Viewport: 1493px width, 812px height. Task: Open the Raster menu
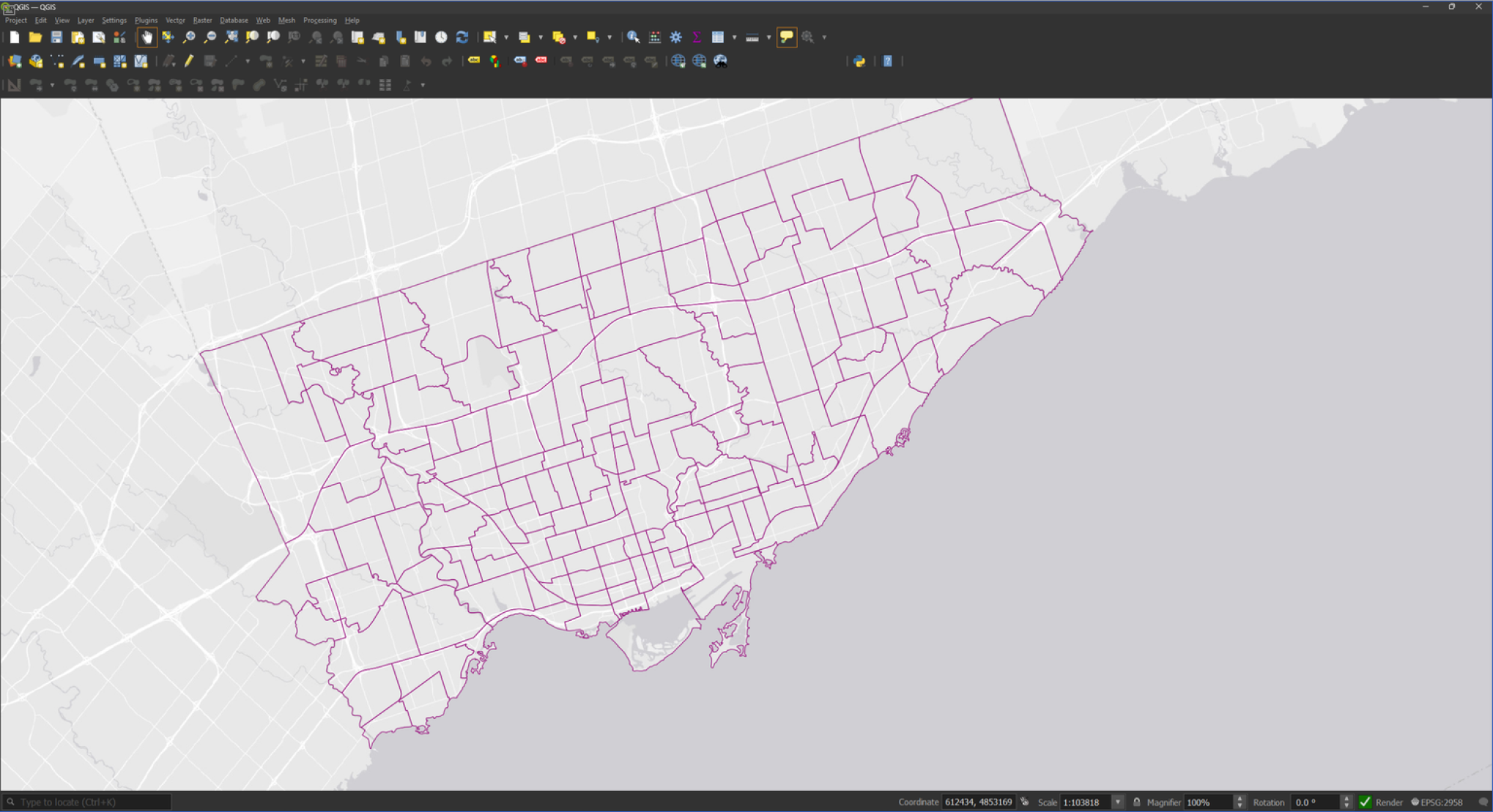202,21
